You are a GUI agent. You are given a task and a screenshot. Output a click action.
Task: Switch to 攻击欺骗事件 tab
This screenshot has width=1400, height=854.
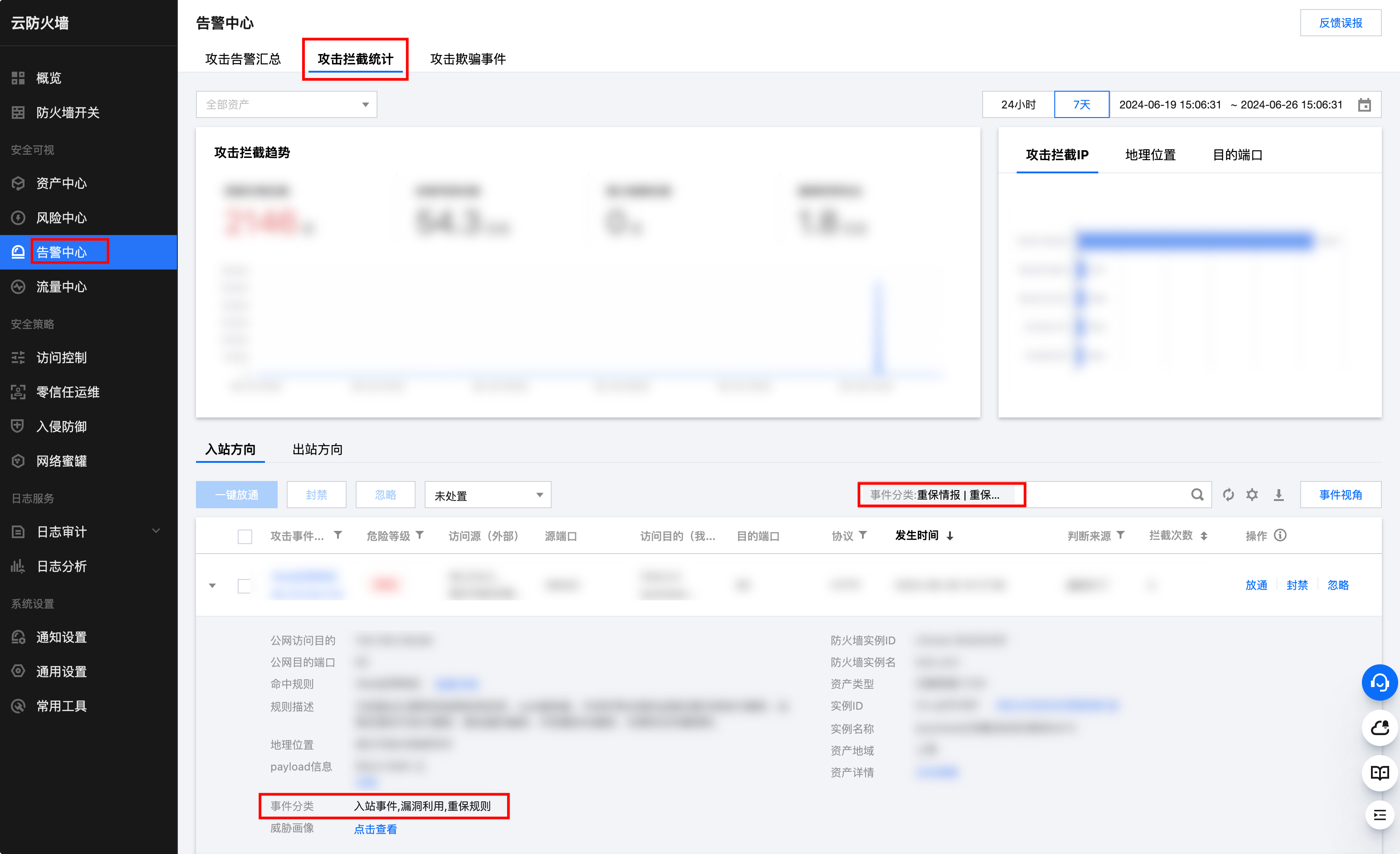coord(468,59)
